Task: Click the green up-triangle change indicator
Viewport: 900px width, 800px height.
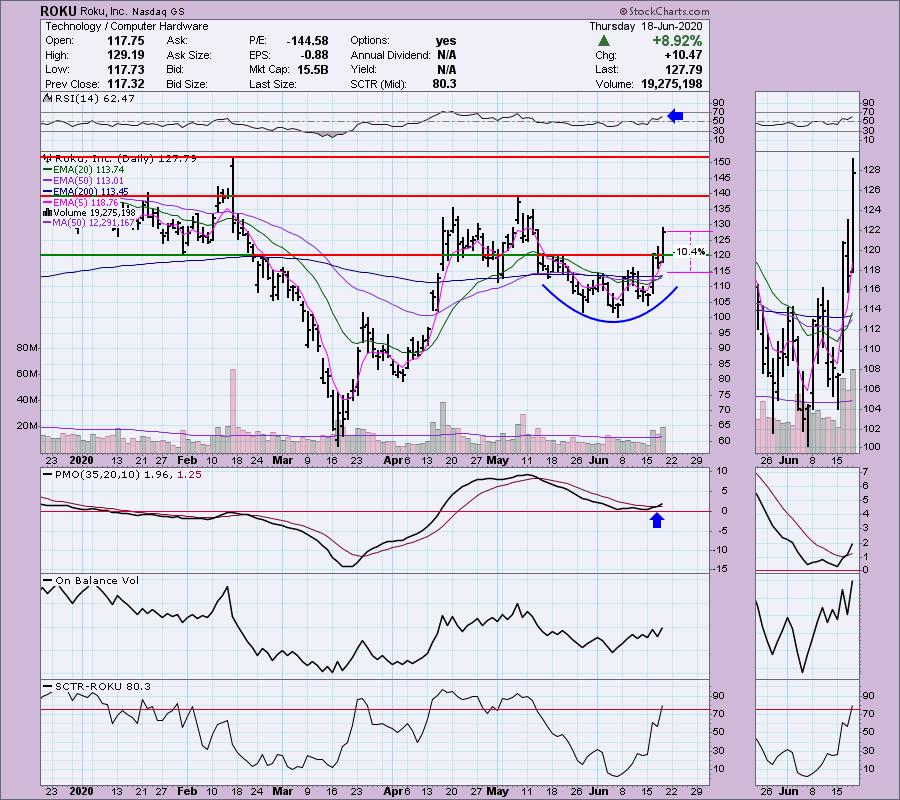Action: [603, 41]
